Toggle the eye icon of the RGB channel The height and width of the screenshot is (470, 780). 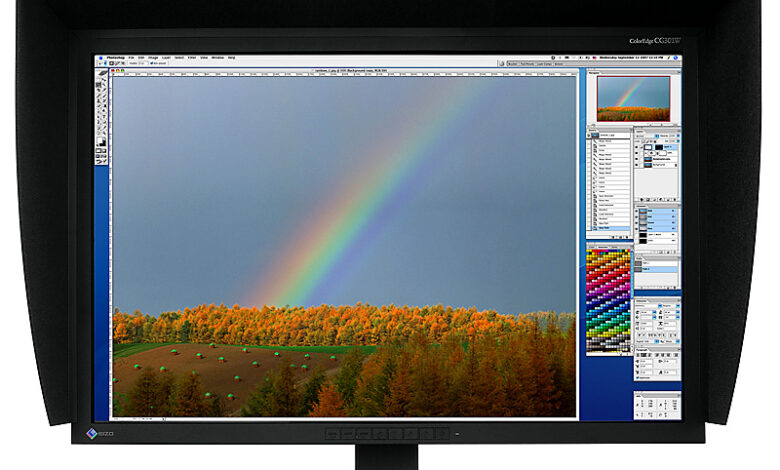[636, 211]
